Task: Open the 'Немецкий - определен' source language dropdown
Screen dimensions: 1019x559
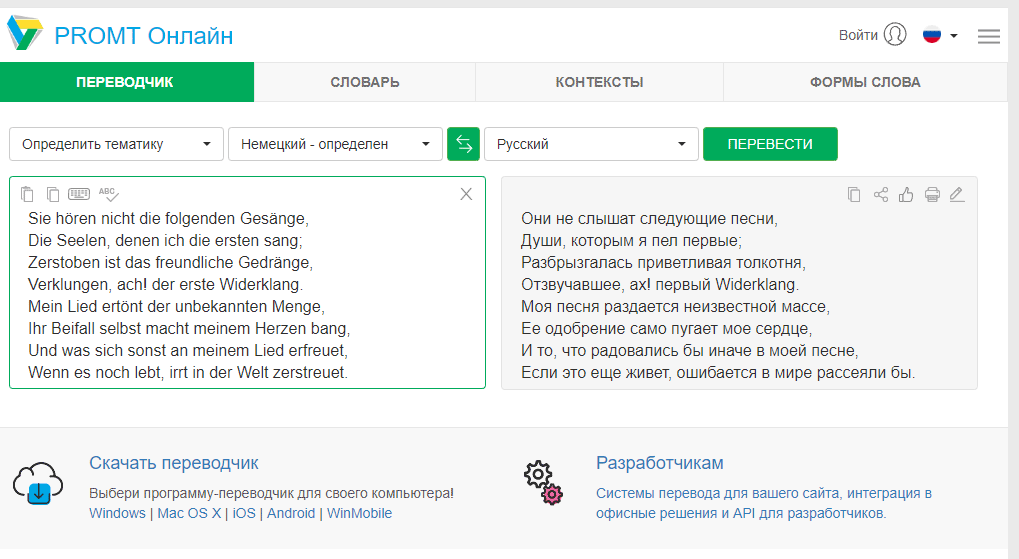Action: [x=335, y=144]
